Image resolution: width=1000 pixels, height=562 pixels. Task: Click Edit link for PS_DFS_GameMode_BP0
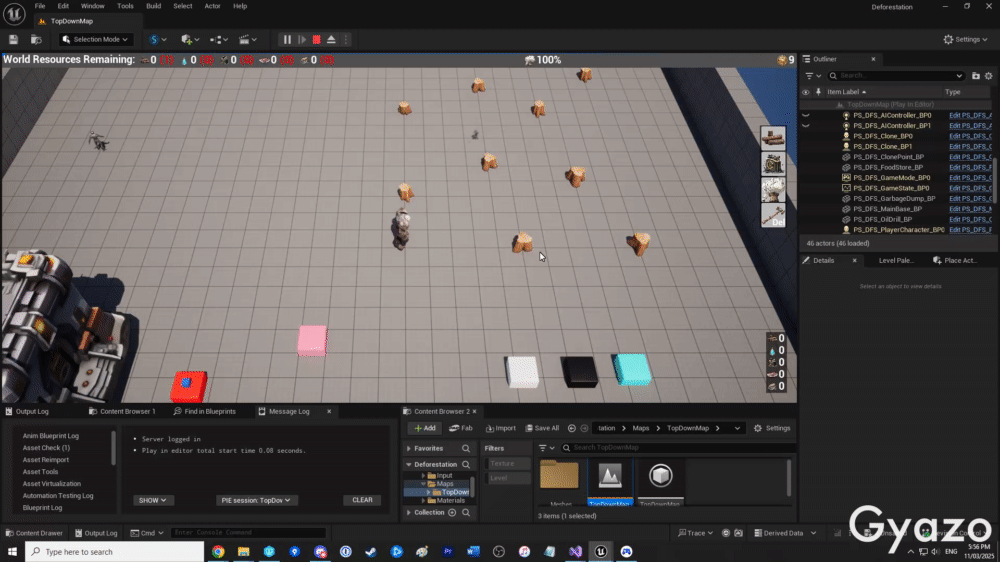click(x=969, y=177)
